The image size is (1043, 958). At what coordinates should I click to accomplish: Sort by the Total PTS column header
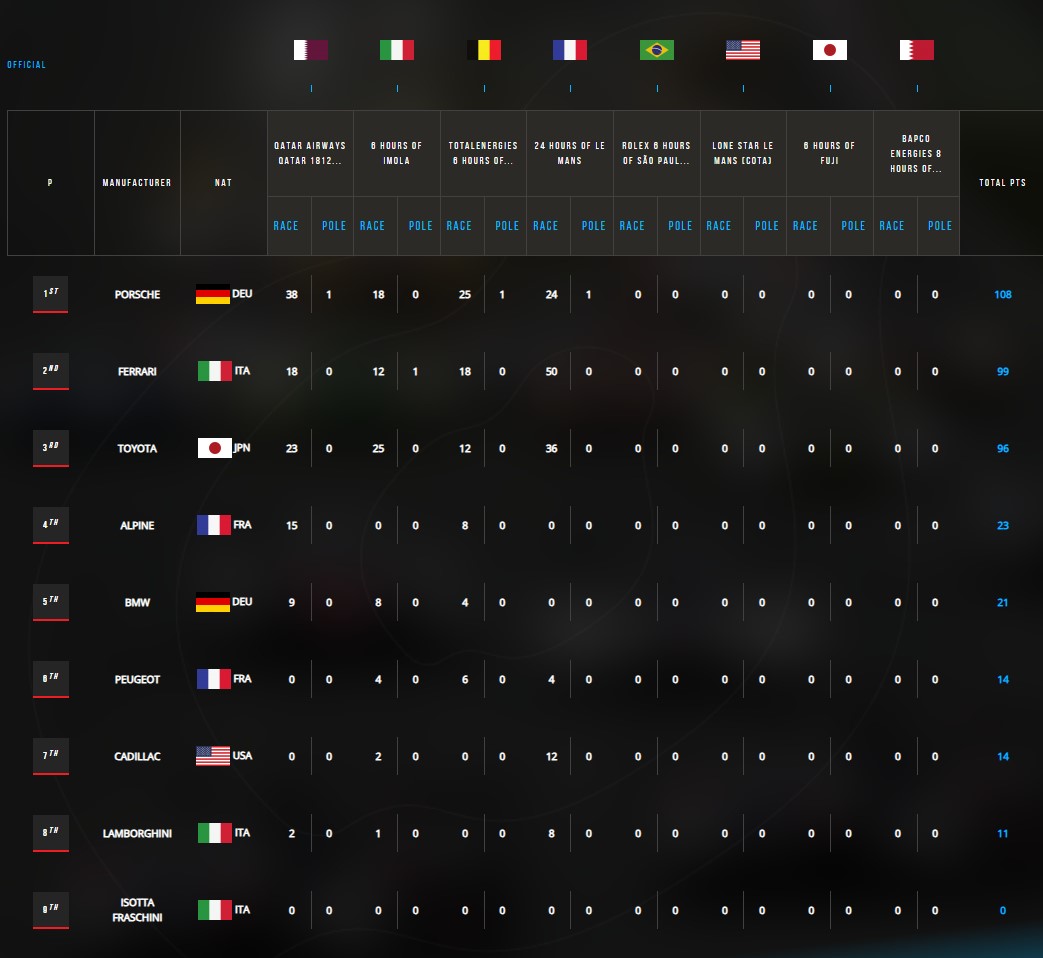pos(1002,183)
